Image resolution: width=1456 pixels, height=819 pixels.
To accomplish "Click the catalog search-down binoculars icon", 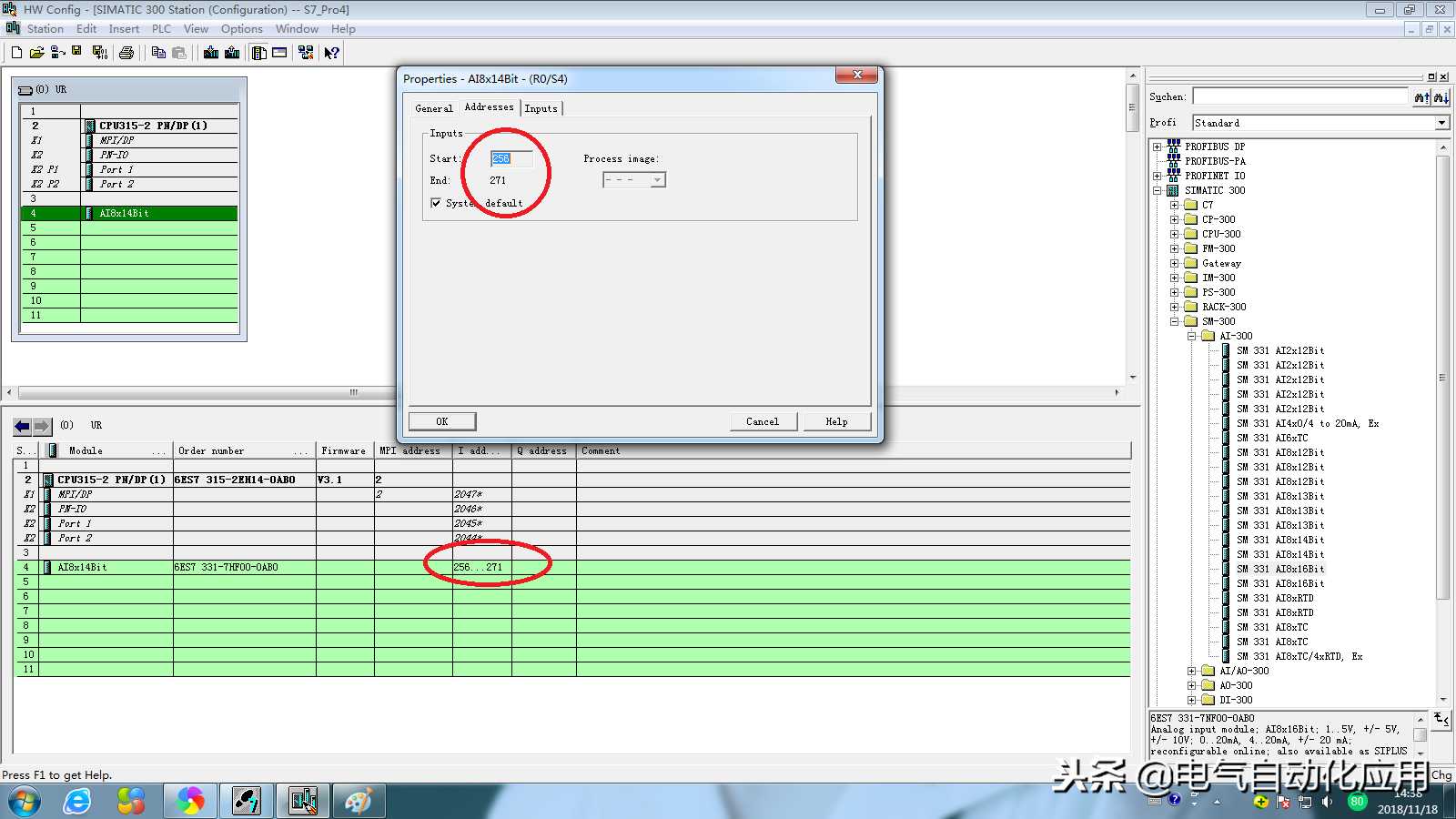I will pos(1441,97).
